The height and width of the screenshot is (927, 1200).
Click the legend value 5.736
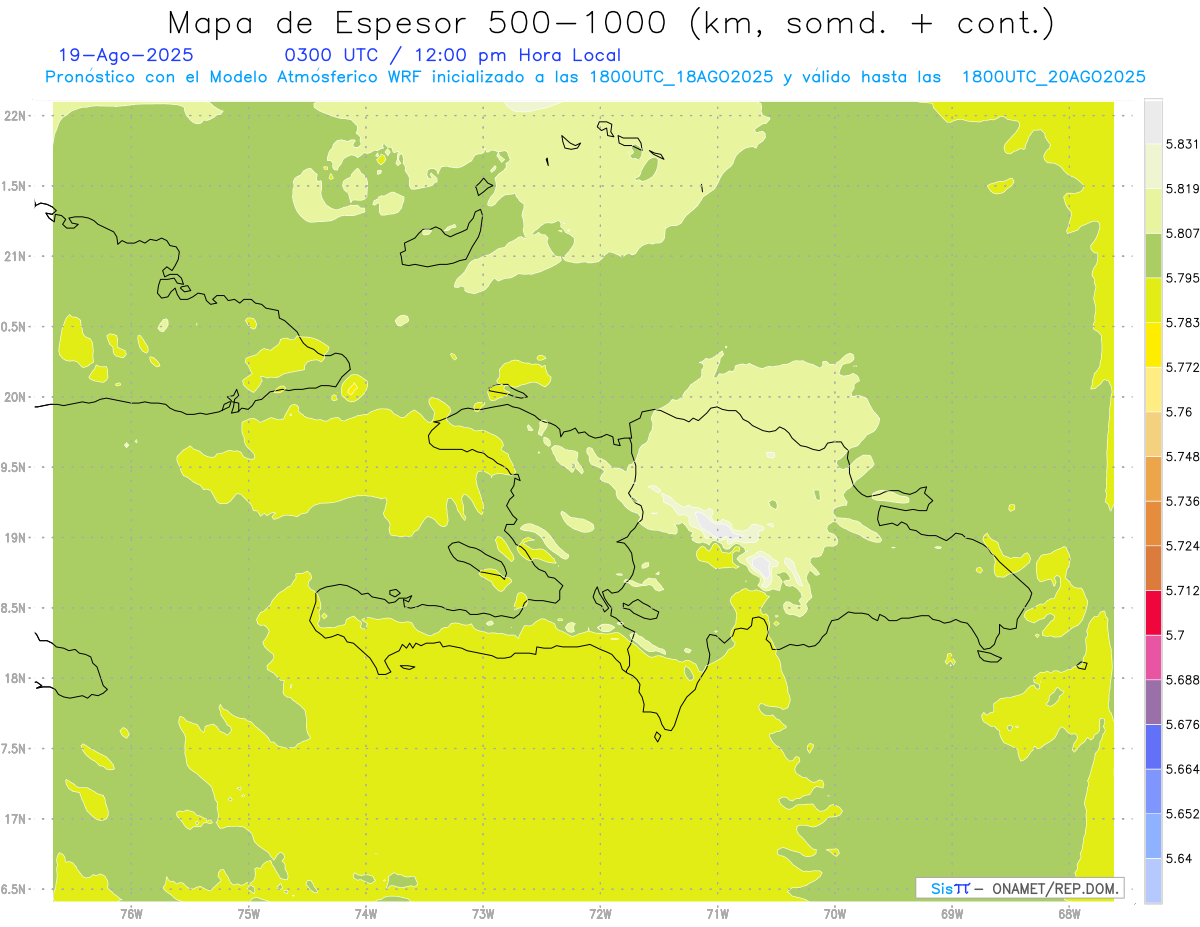tap(1182, 501)
